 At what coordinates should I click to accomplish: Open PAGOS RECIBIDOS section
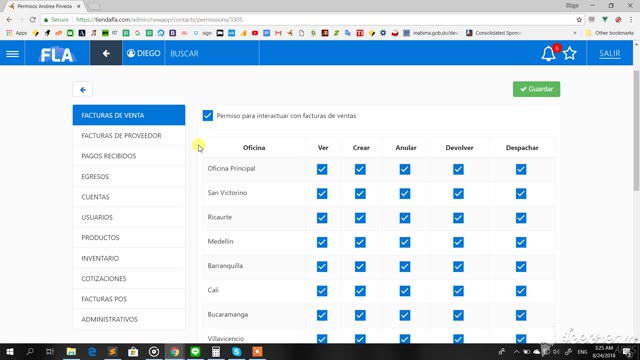[129, 156]
